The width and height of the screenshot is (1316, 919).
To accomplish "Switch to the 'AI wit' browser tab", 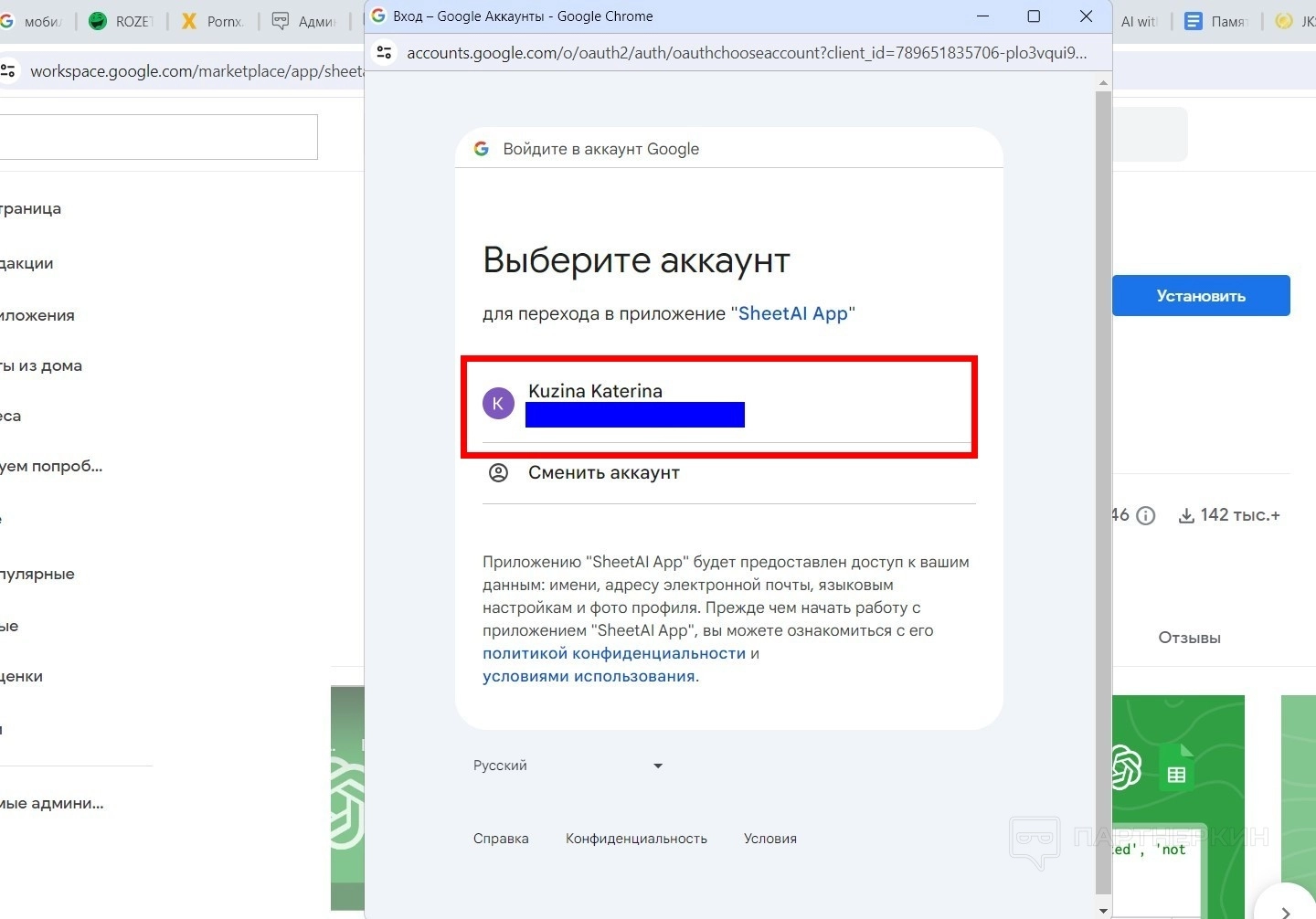I will (x=1139, y=21).
